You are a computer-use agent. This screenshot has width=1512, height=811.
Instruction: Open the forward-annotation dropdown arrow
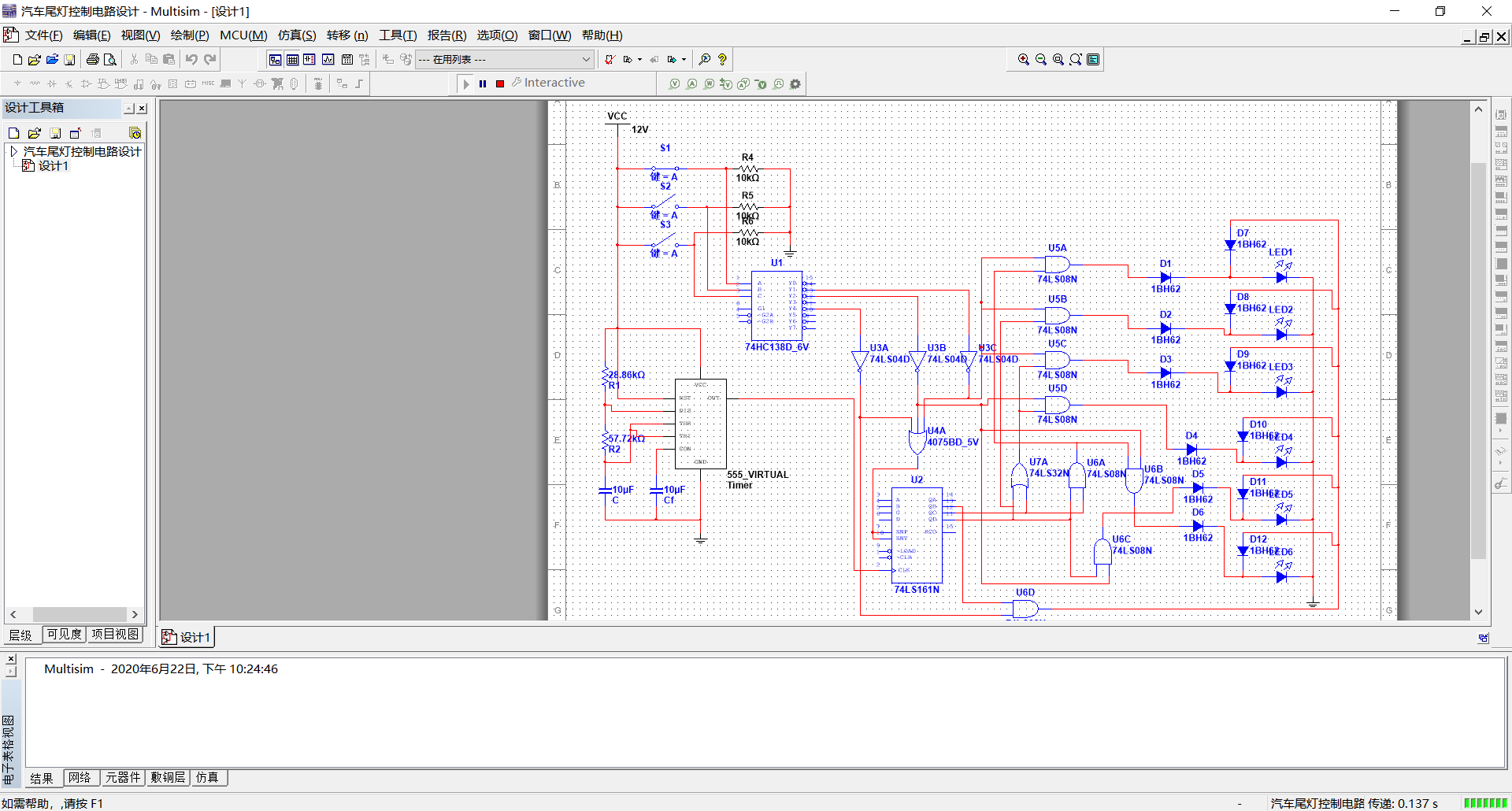[x=684, y=59]
